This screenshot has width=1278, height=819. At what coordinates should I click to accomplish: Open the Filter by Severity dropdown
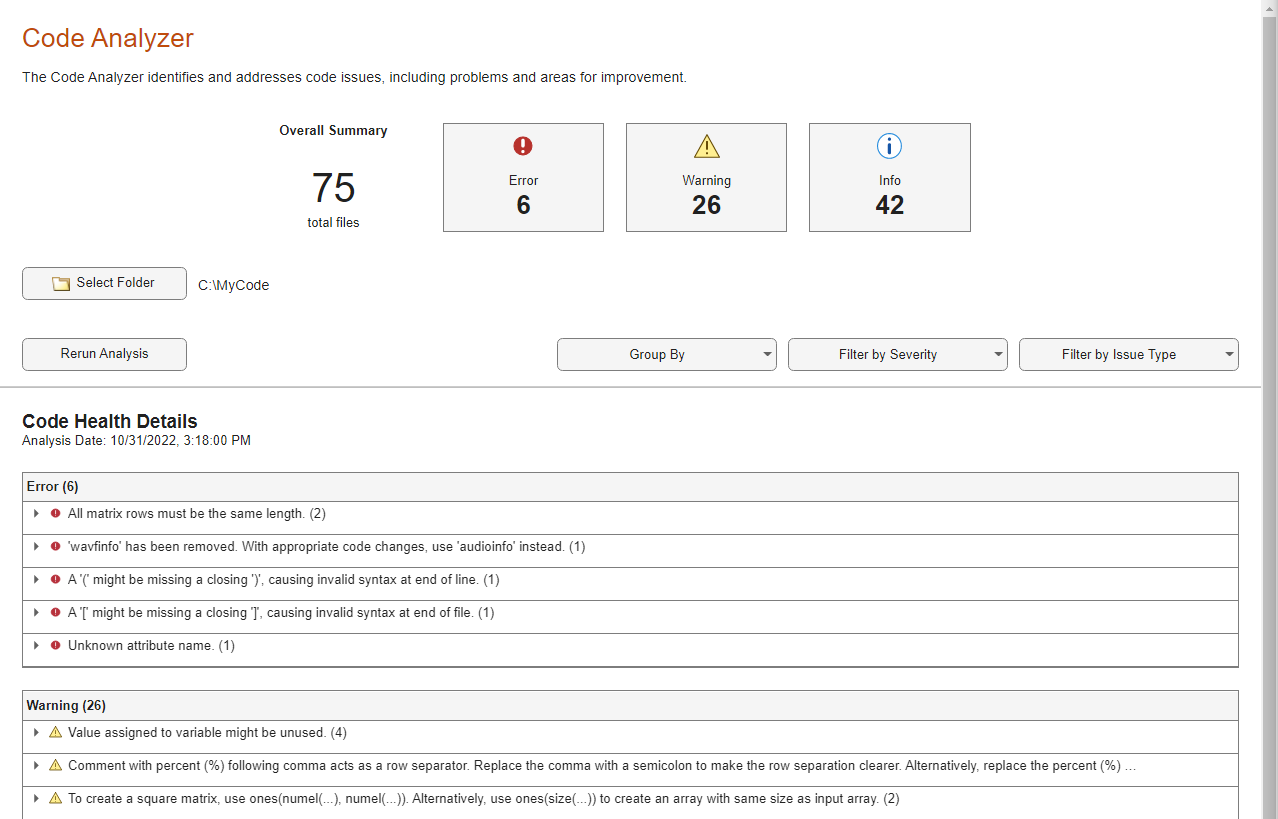[x=897, y=355]
